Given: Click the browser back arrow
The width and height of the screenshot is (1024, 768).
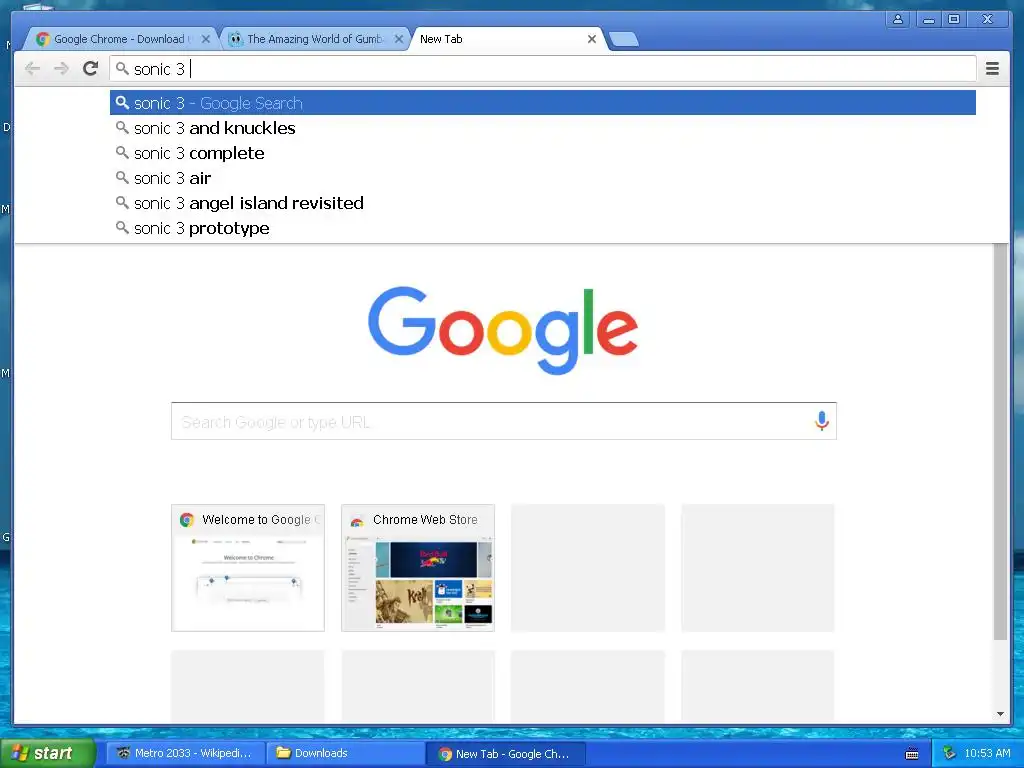Looking at the screenshot, I should click(x=32, y=69).
